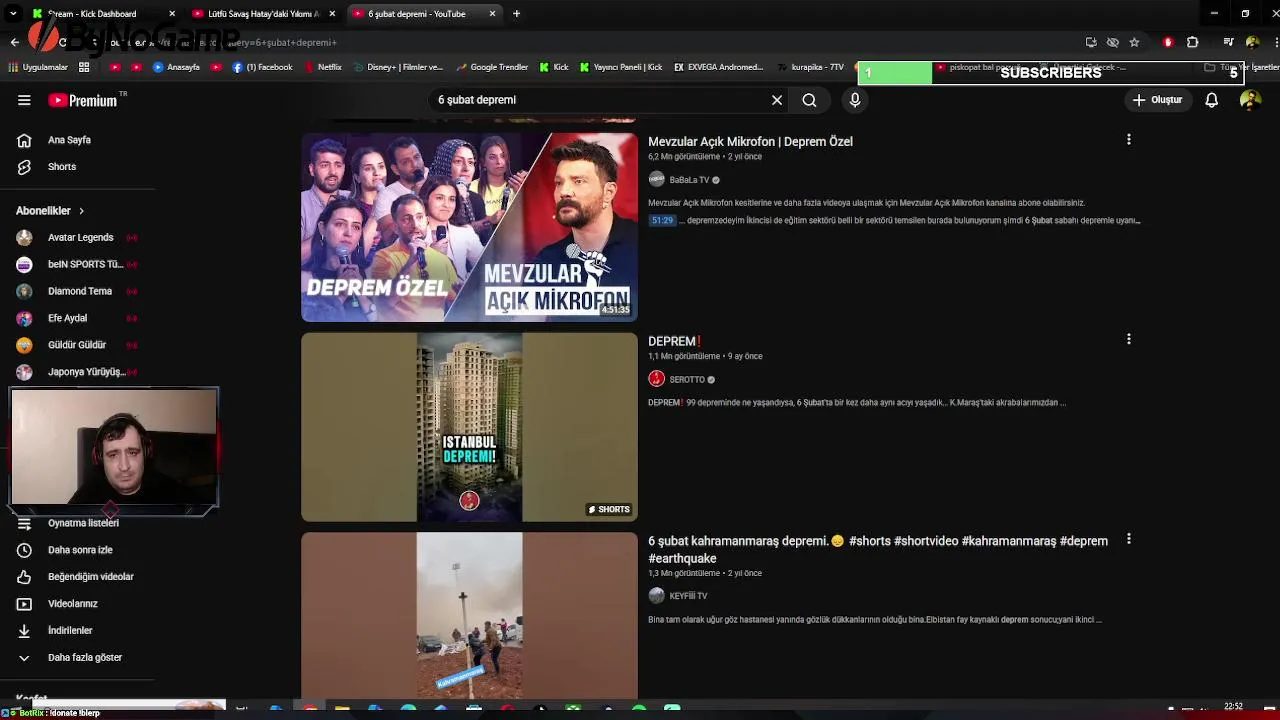
Task: Click the KEYFİİİ TV channel avatar
Action: [656, 595]
